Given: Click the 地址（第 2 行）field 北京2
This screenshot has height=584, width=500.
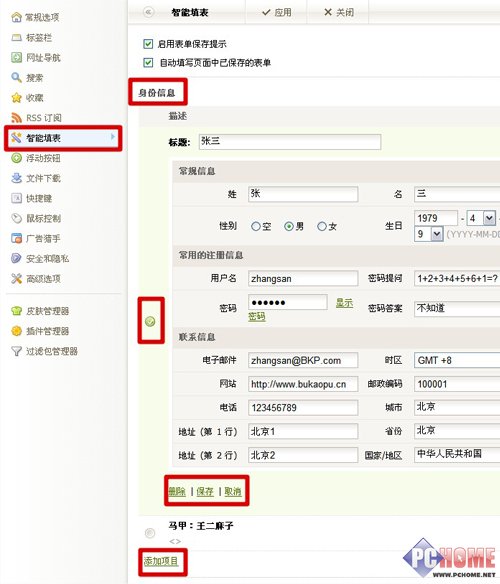Looking at the screenshot, I should point(303,455).
